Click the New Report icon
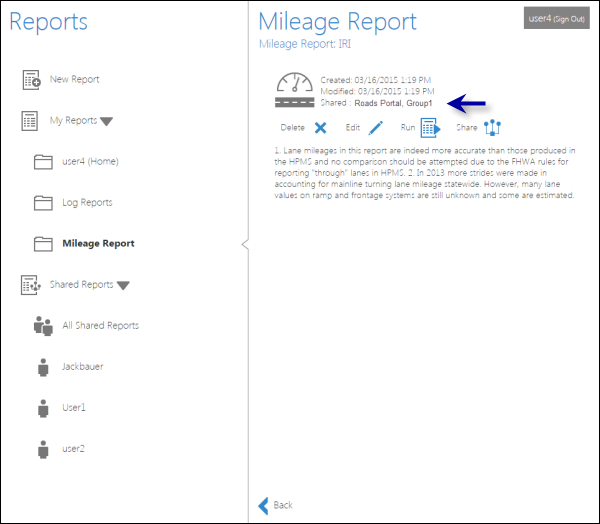The image size is (600, 524). click(x=31, y=80)
